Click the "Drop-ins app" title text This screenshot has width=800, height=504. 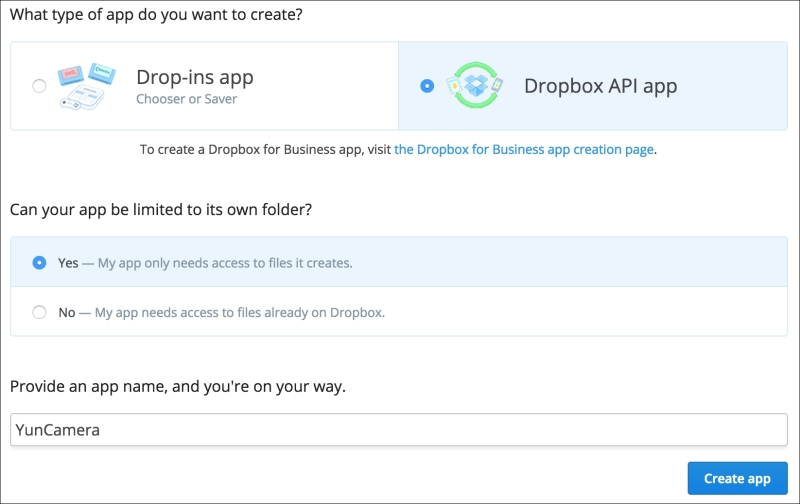click(x=195, y=78)
